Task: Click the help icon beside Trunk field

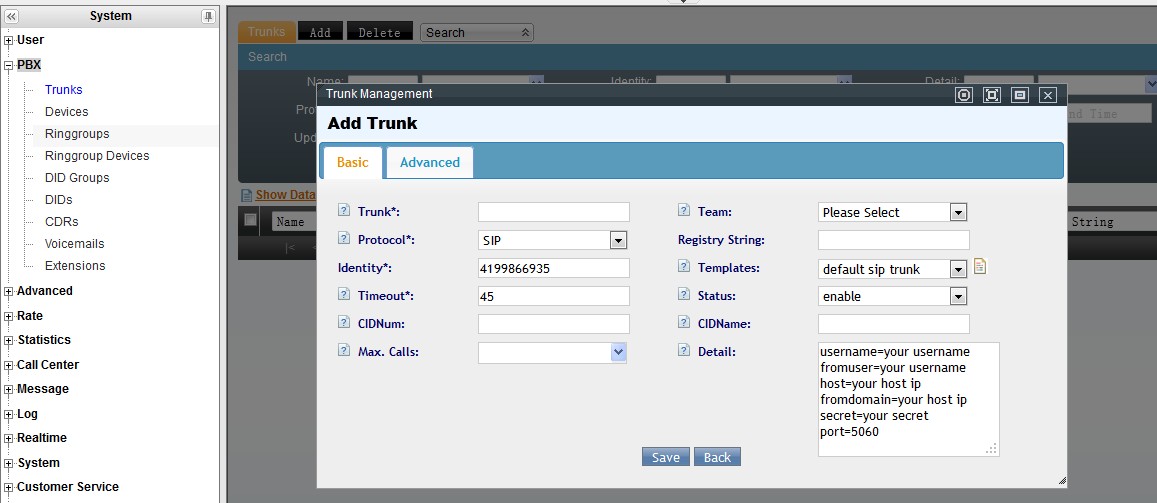Action: (x=344, y=211)
